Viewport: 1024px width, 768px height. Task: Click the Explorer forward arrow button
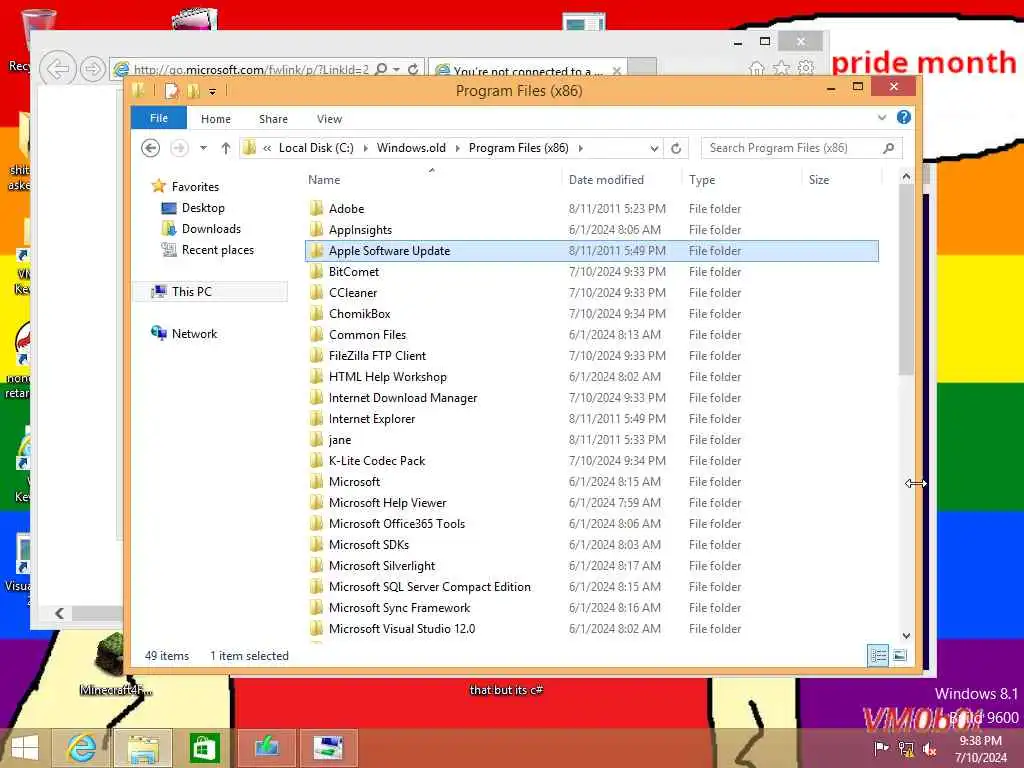(x=179, y=148)
